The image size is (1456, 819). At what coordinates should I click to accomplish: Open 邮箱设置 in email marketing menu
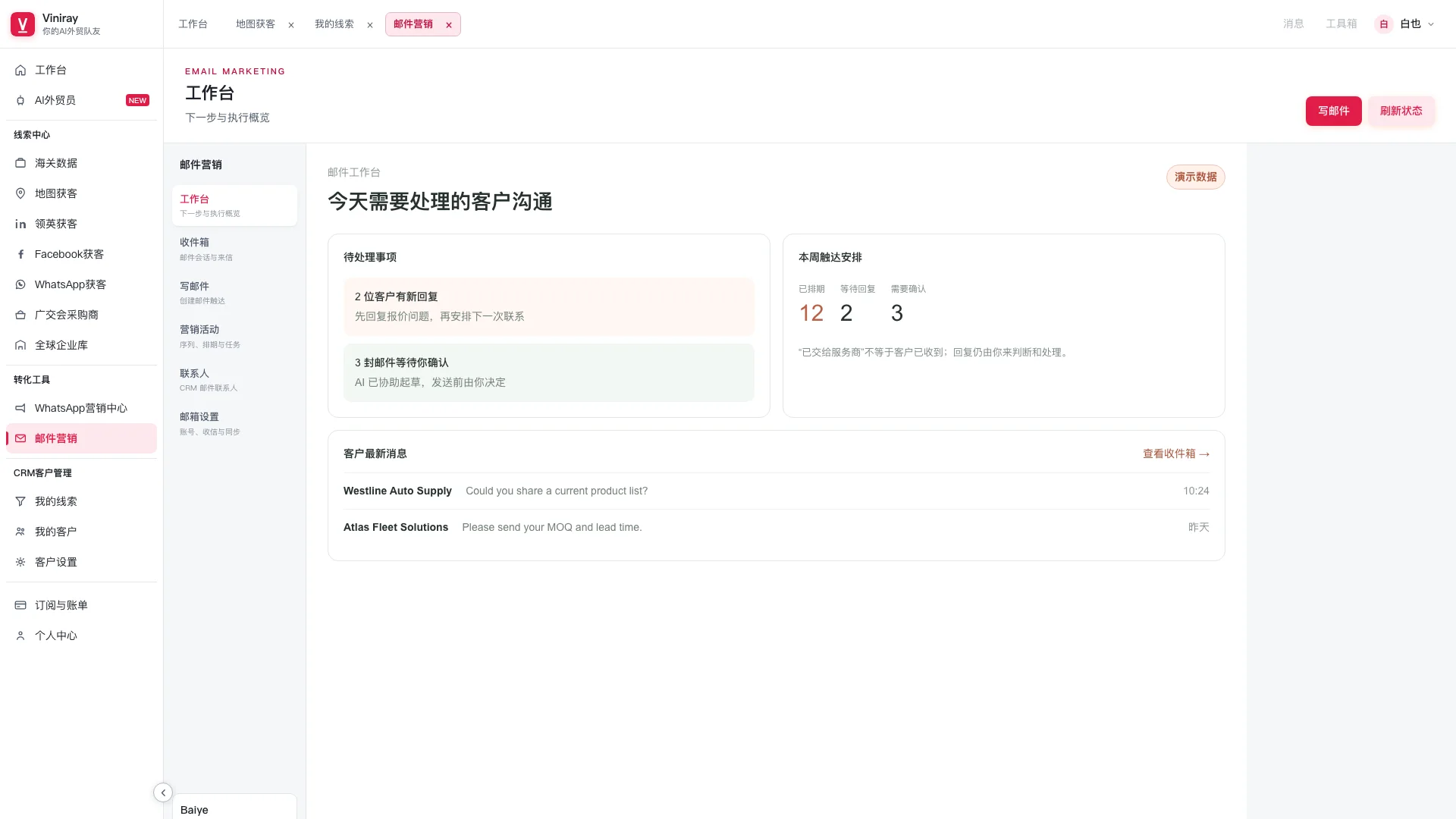[234, 423]
